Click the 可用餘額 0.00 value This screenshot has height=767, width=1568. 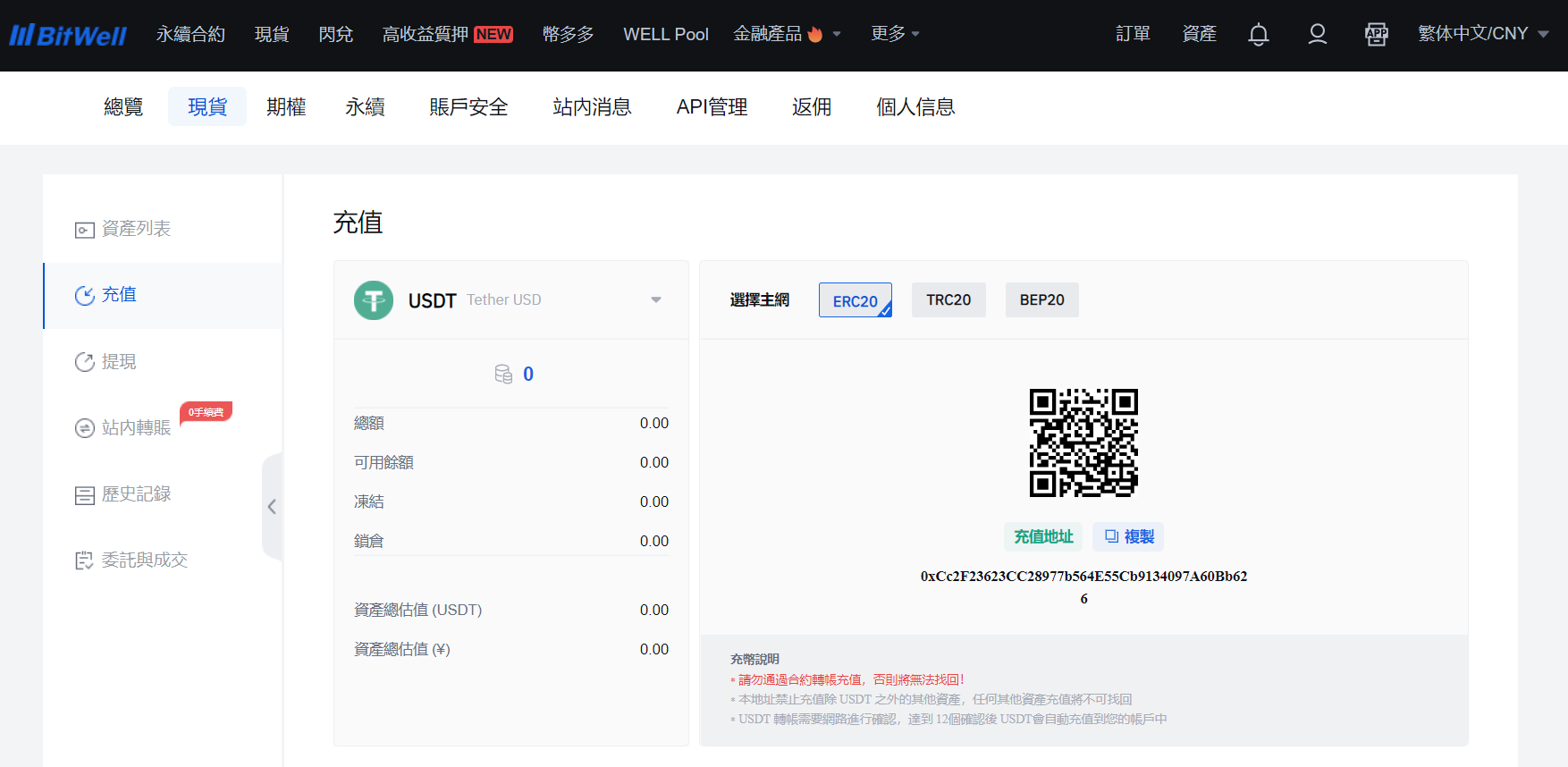(x=654, y=462)
